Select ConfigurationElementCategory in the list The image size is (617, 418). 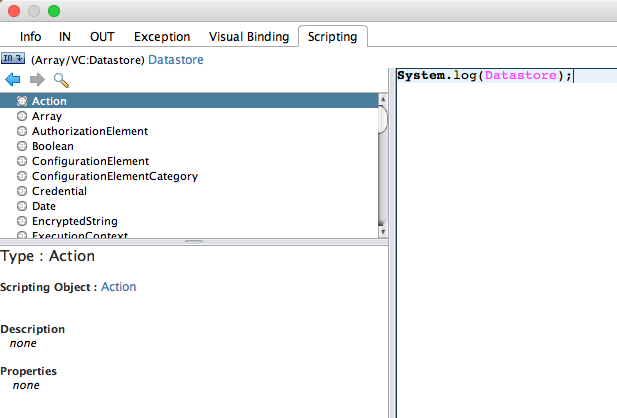(114, 176)
